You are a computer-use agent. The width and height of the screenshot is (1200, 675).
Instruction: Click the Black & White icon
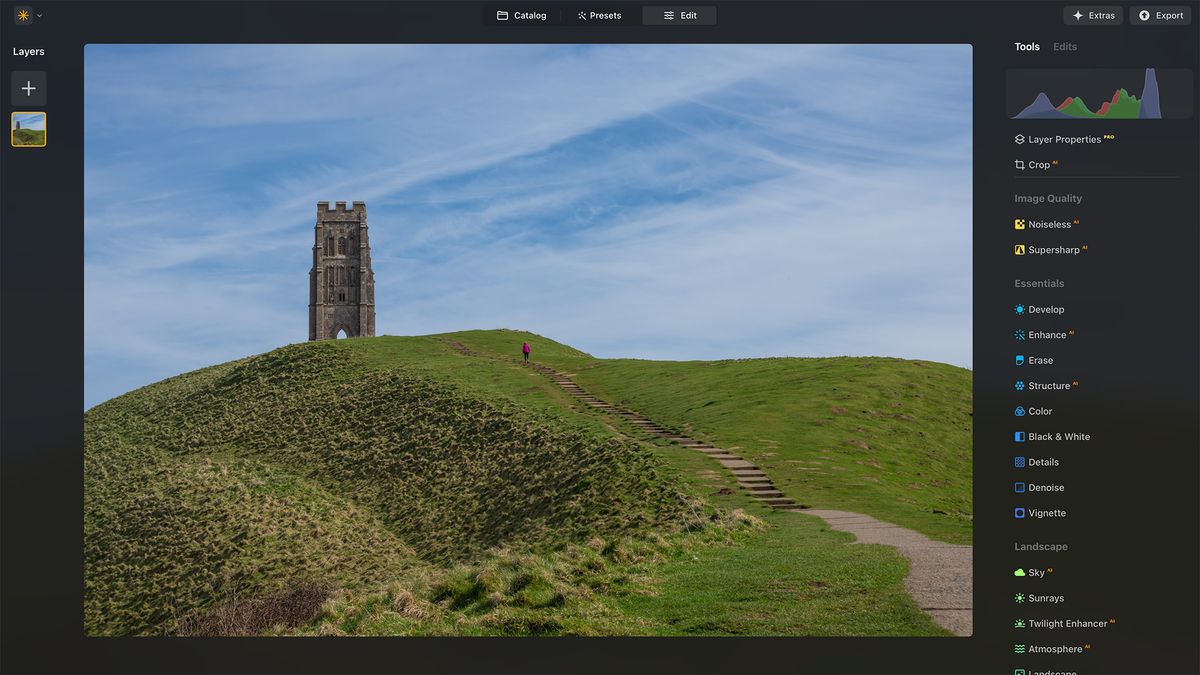click(x=1020, y=437)
